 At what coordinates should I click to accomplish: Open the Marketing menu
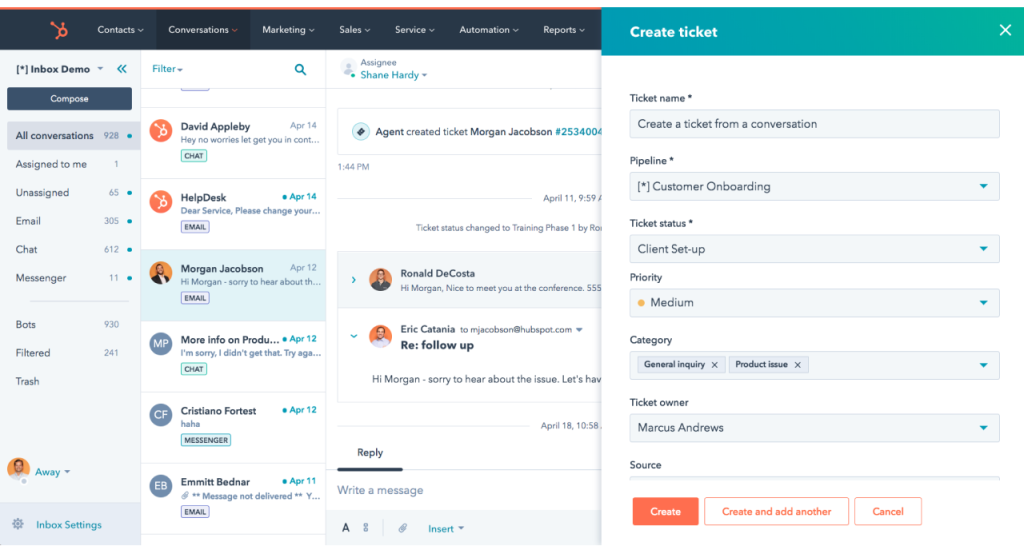point(288,30)
